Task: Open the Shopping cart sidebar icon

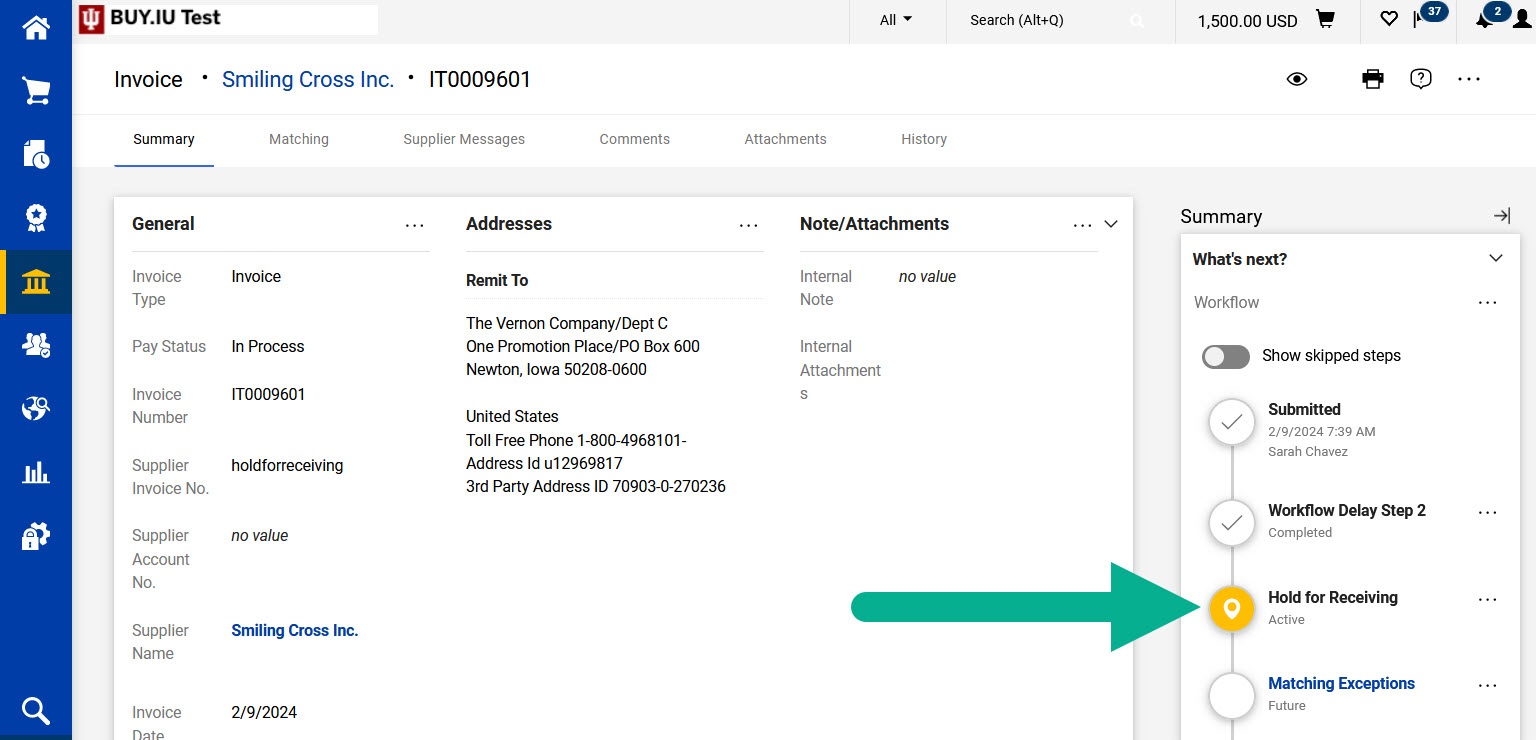Action: [x=36, y=91]
